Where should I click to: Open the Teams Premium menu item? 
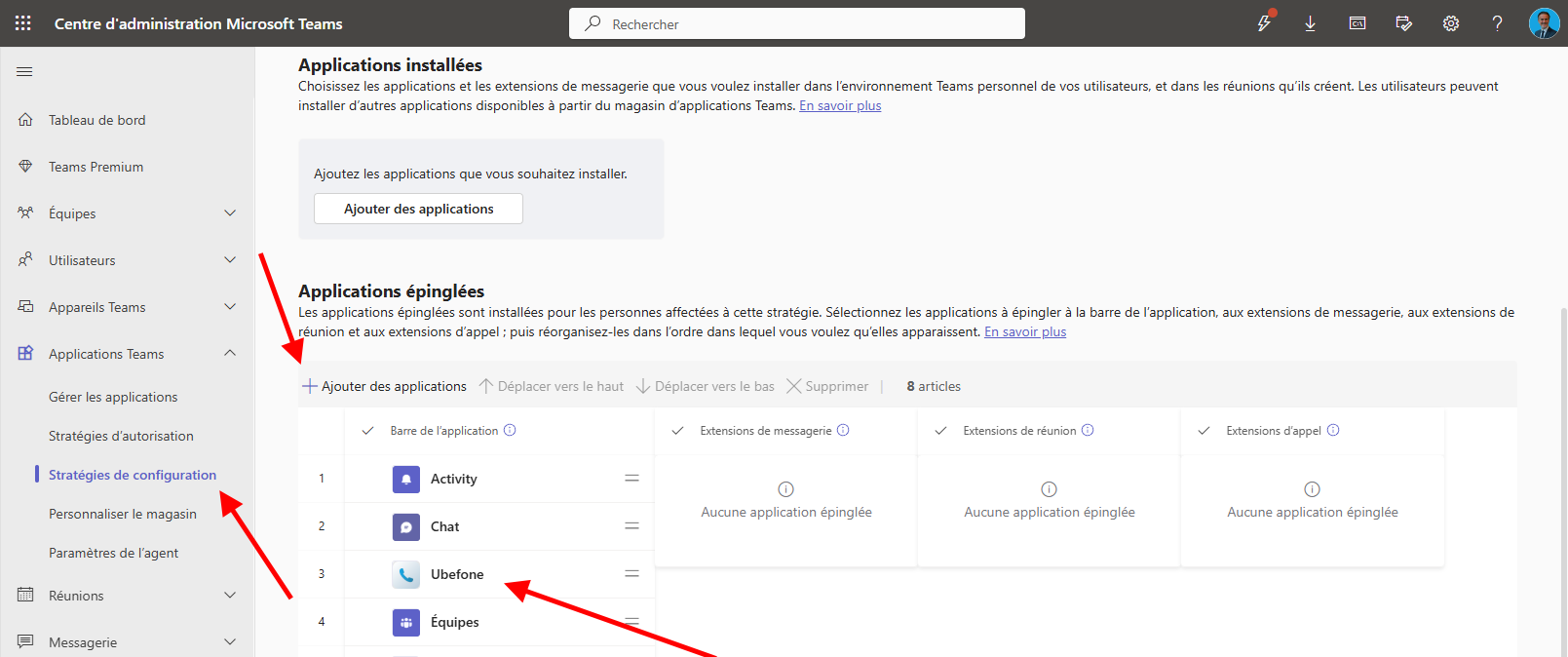click(x=96, y=167)
